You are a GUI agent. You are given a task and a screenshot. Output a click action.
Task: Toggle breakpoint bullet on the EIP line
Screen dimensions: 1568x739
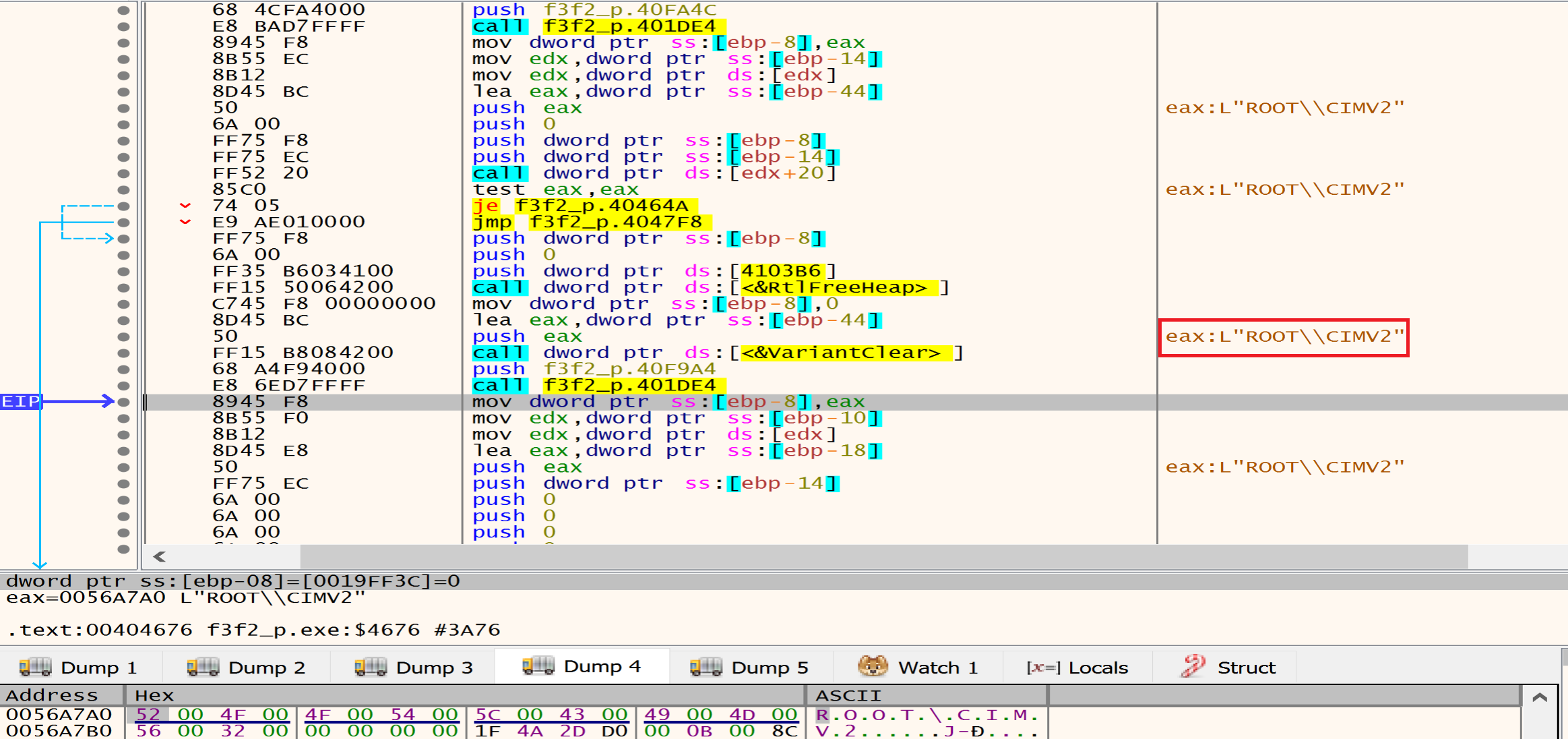(123, 402)
